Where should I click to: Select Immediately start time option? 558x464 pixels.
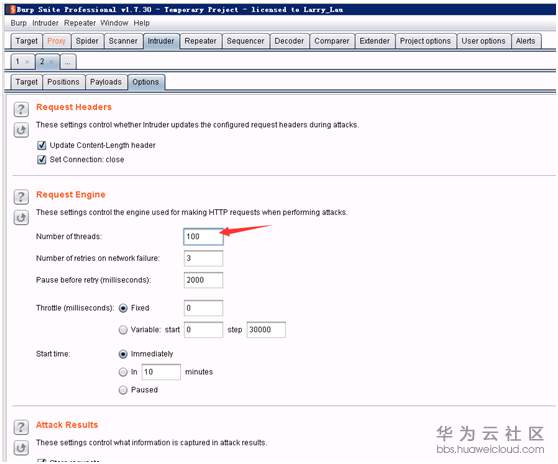tap(123, 354)
